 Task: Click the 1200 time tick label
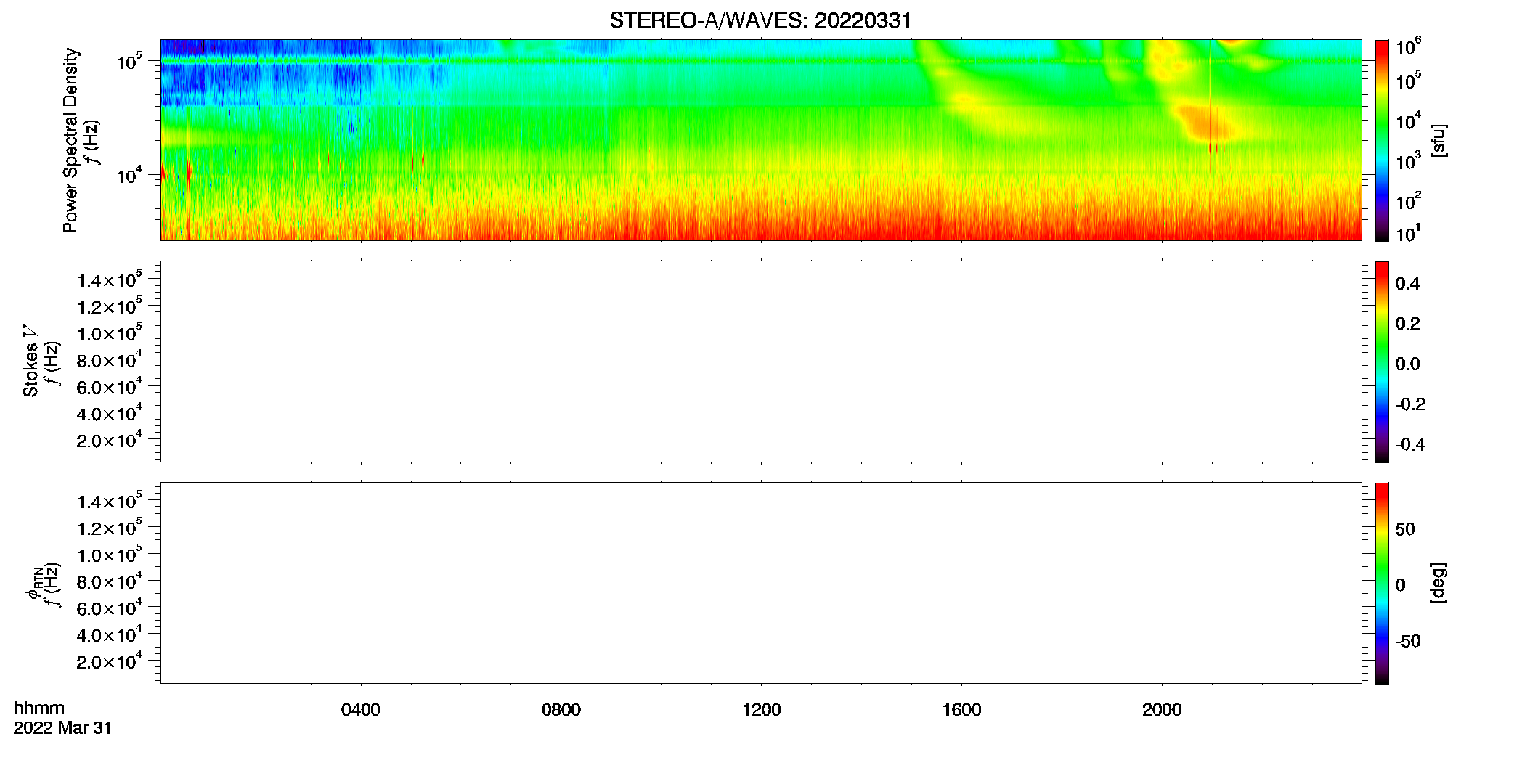point(761,710)
